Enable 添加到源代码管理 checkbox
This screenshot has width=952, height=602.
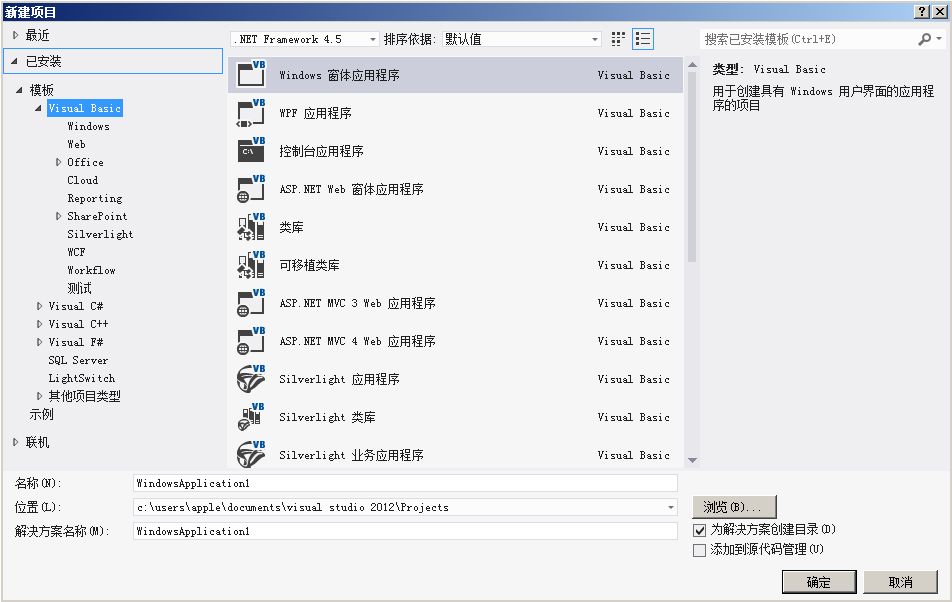(699, 550)
